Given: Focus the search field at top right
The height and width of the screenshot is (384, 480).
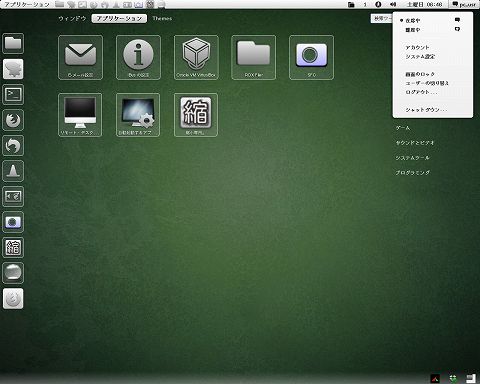Looking at the screenshot, I should 382,18.
